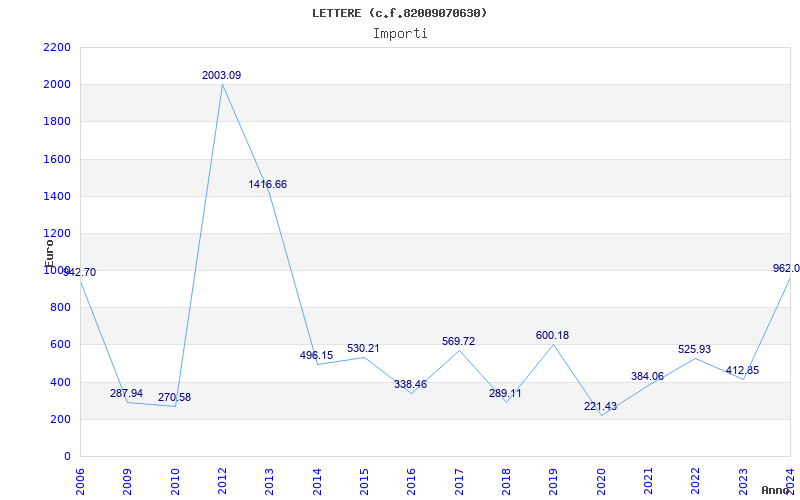Viewport: 800px width, 500px height.
Task: Click the 338.46 data label
Action: point(410,384)
